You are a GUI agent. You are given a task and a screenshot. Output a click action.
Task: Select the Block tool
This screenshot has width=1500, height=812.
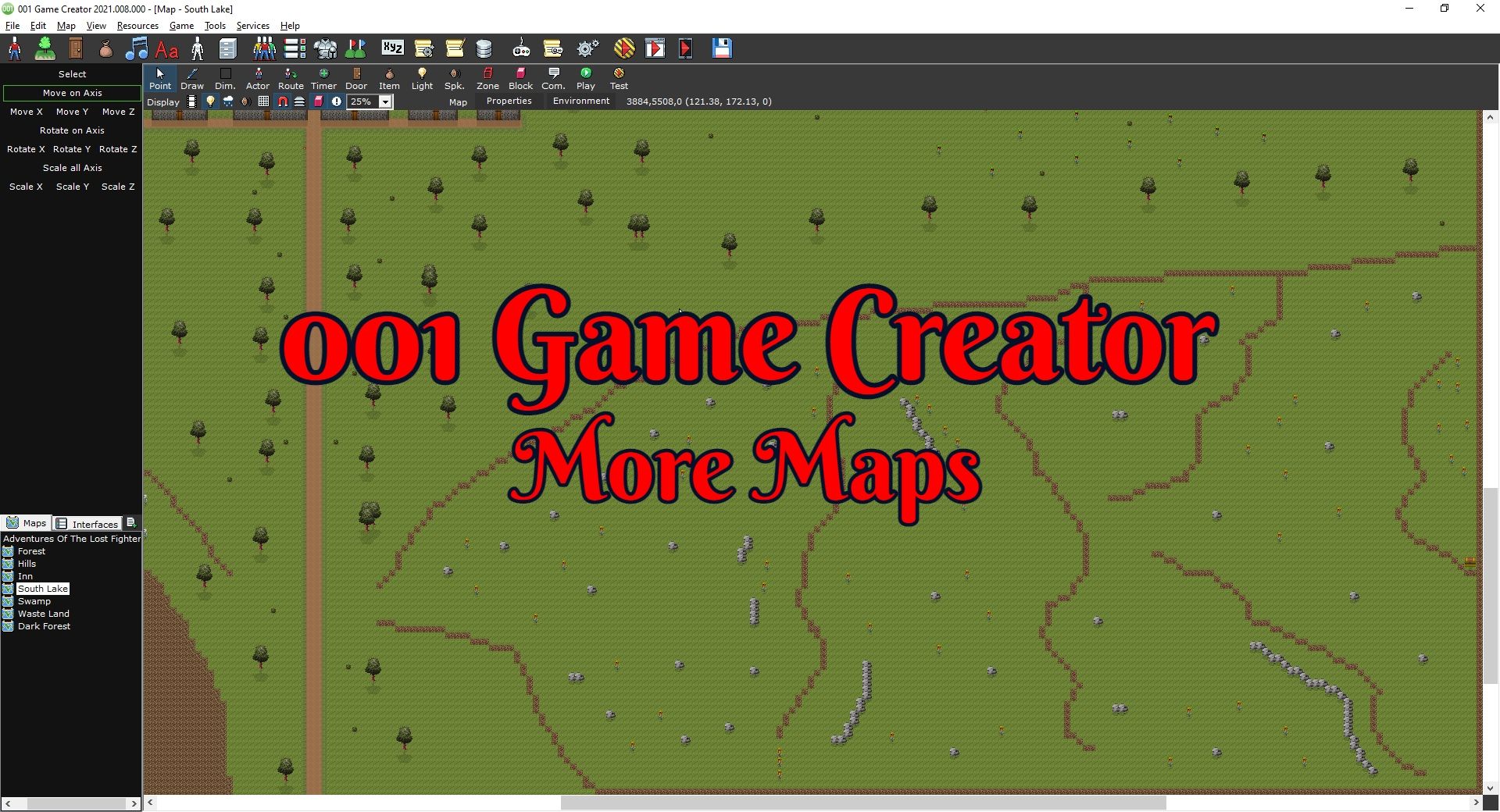[520, 79]
